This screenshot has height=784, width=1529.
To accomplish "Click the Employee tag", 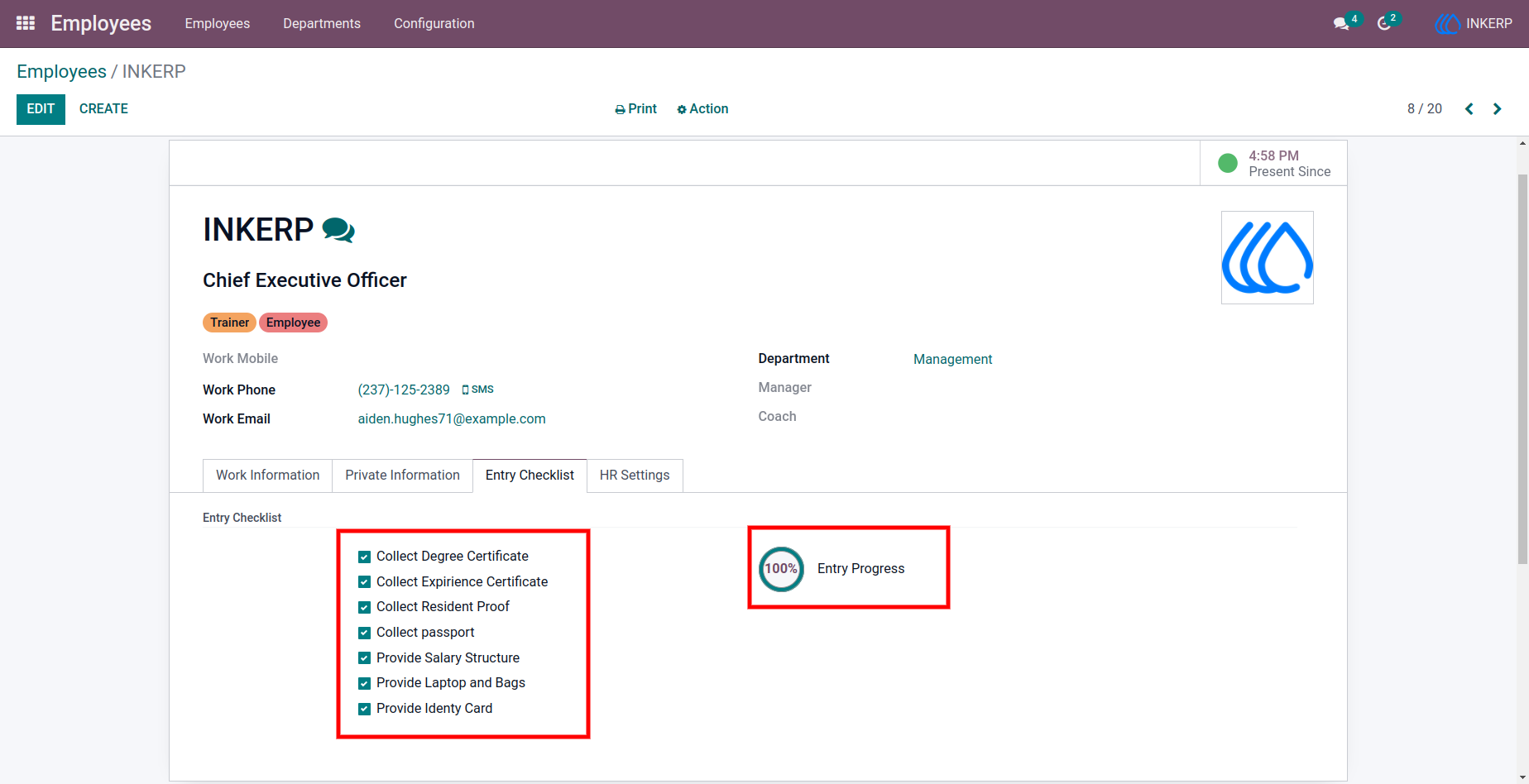I will pyautogui.click(x=293, y=323).
